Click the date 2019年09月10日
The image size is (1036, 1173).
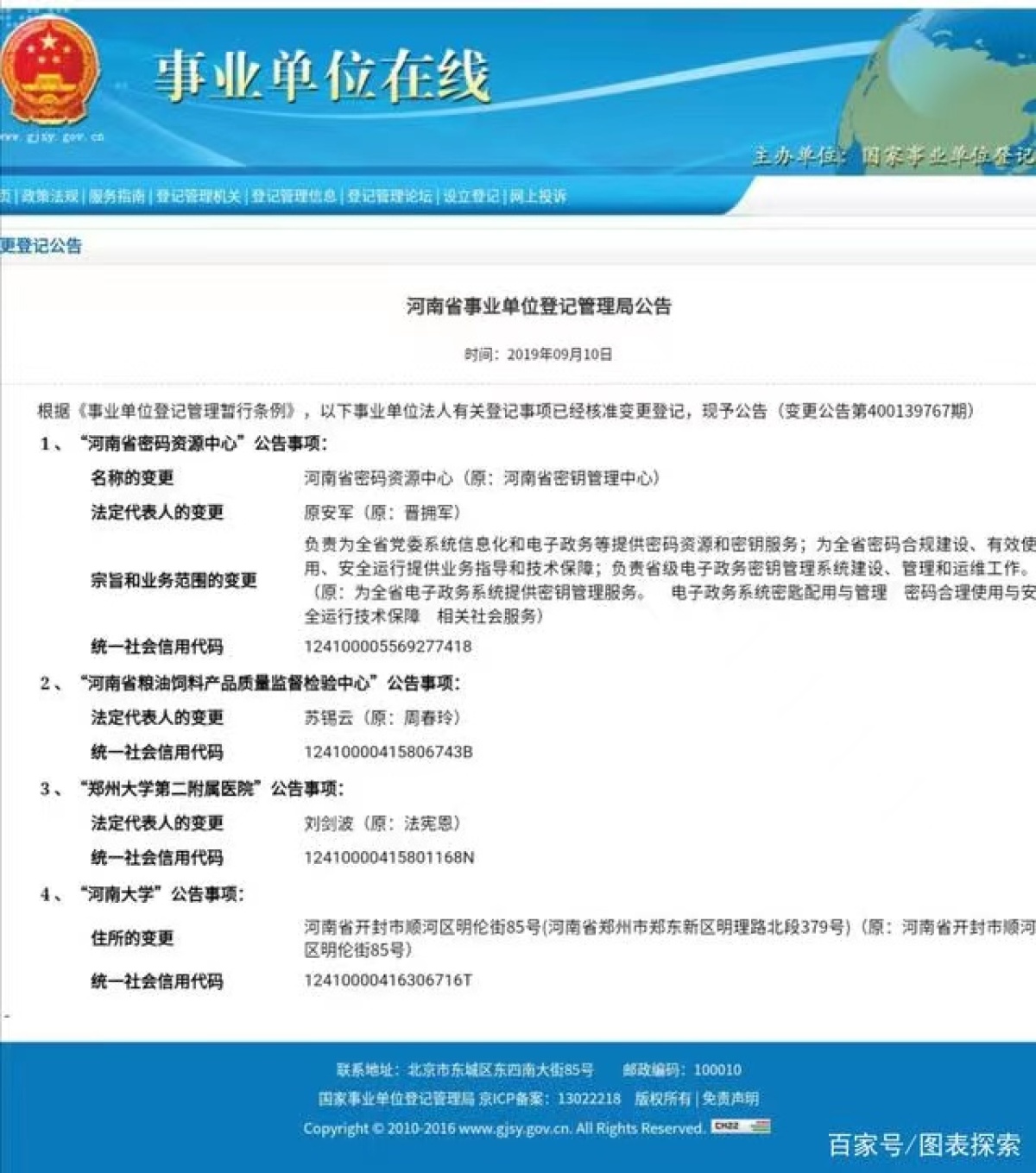[559, 354]
